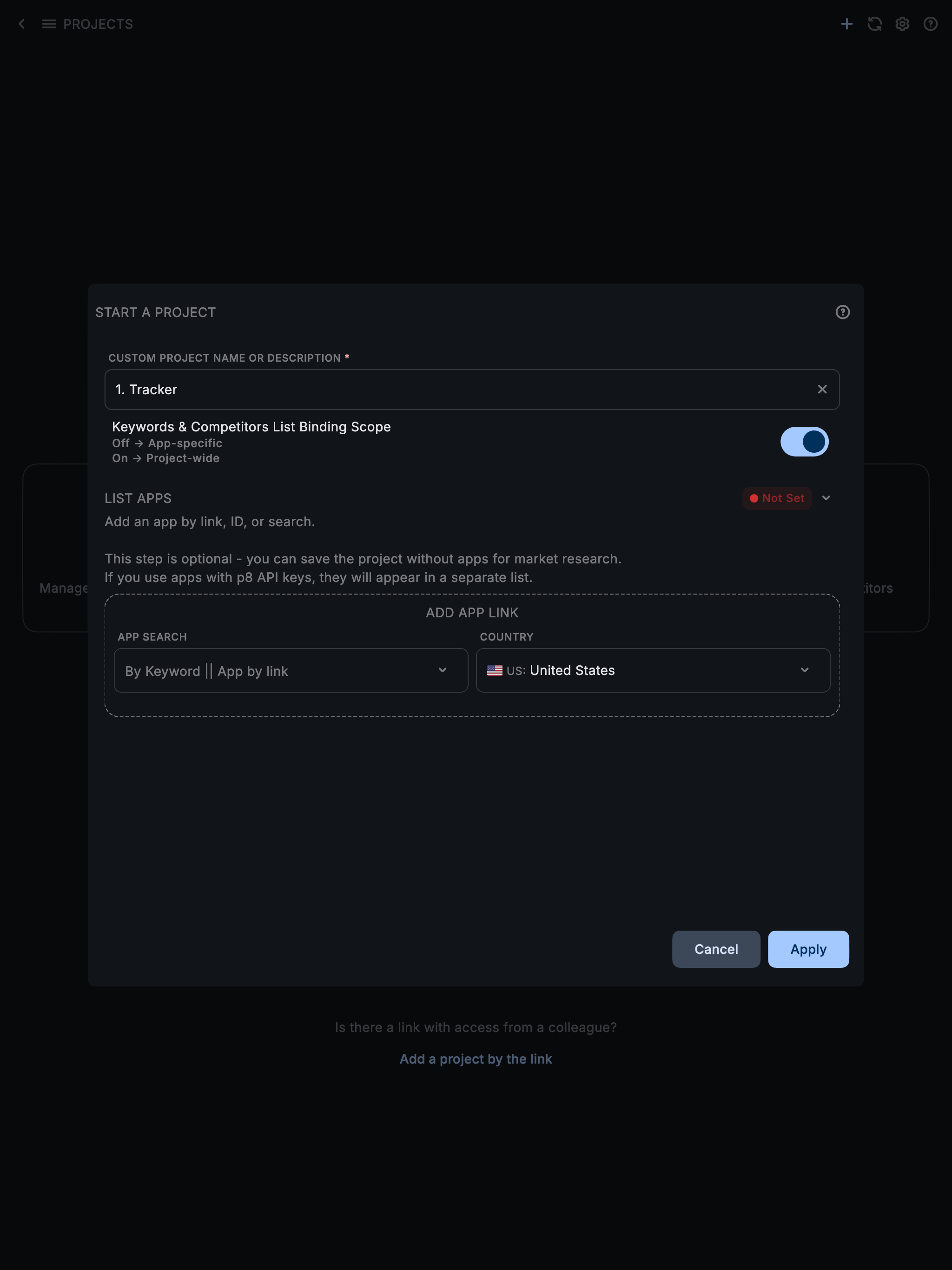Open the settings gear icon
Viewport: 952px width, 1270px height.
pos(902,24)
